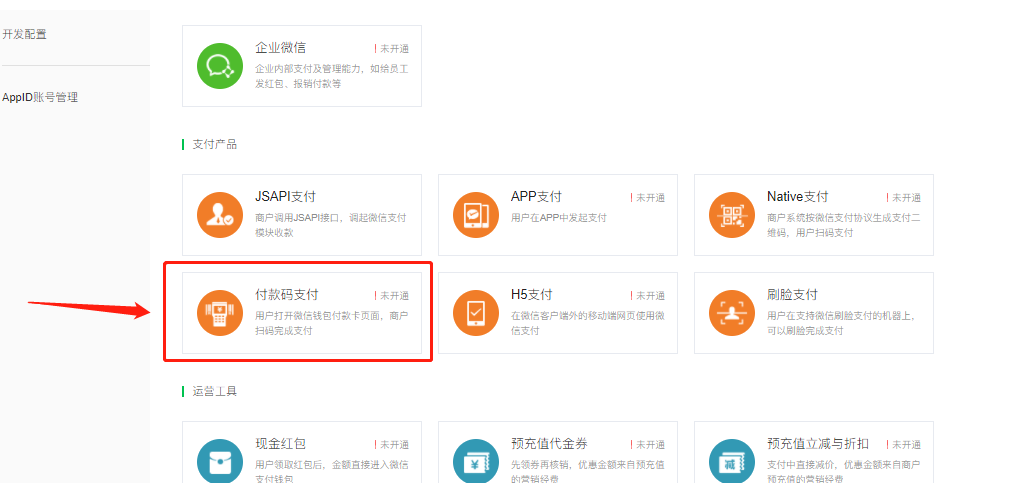1019x483 pixels.
Task: Select the H5支付 title text
Action: (531, 295)
